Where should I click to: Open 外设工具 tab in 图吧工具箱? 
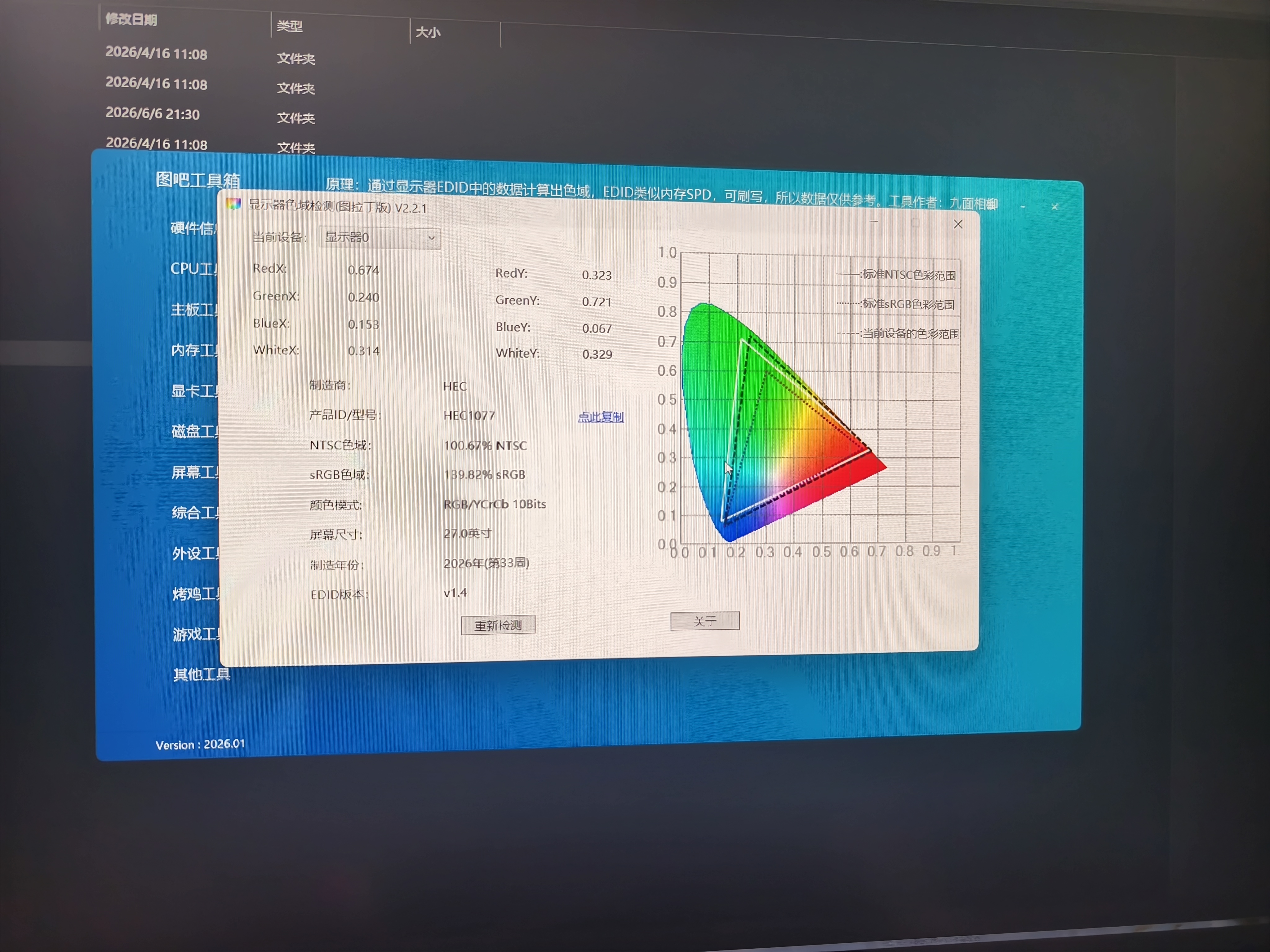(x=196, y=553)
